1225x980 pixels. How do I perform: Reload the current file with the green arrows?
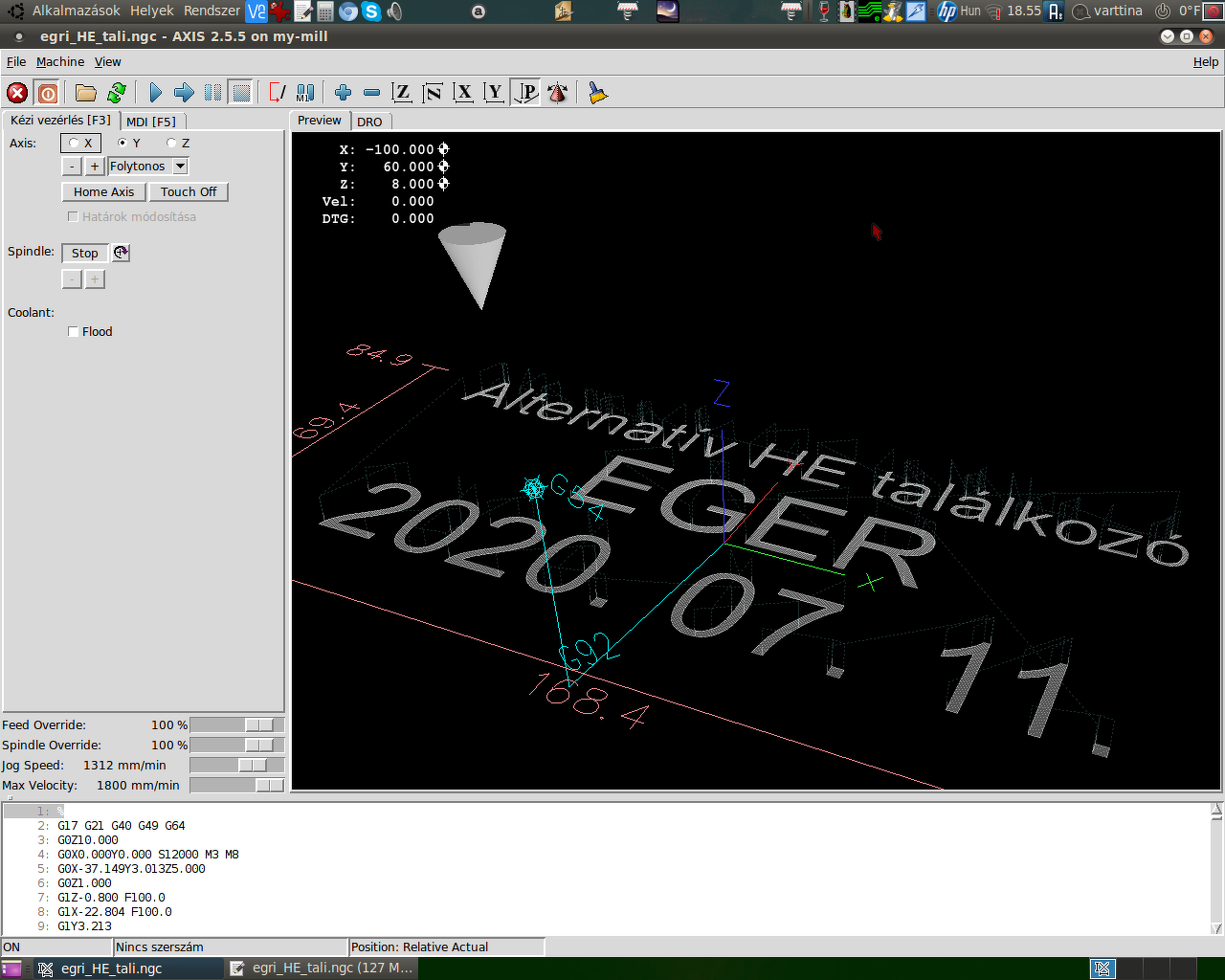117,93
